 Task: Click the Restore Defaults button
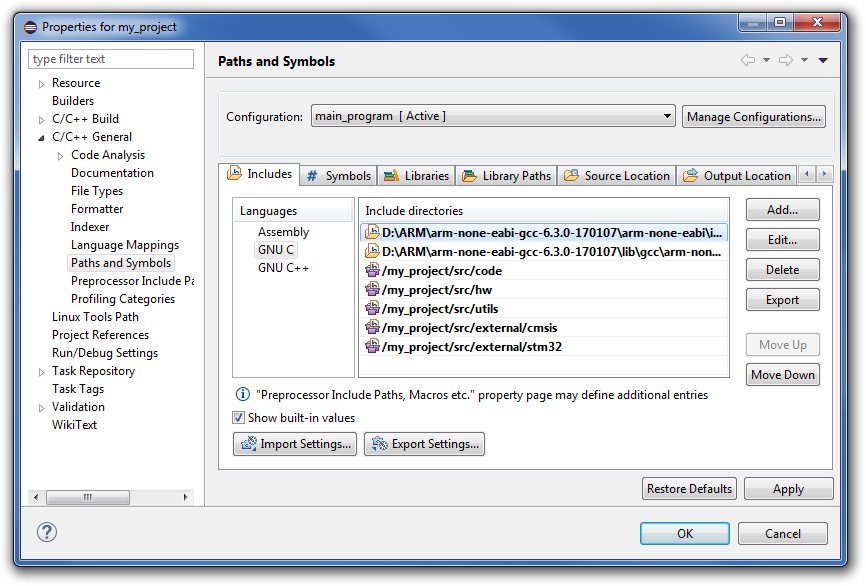coord(689,489)
